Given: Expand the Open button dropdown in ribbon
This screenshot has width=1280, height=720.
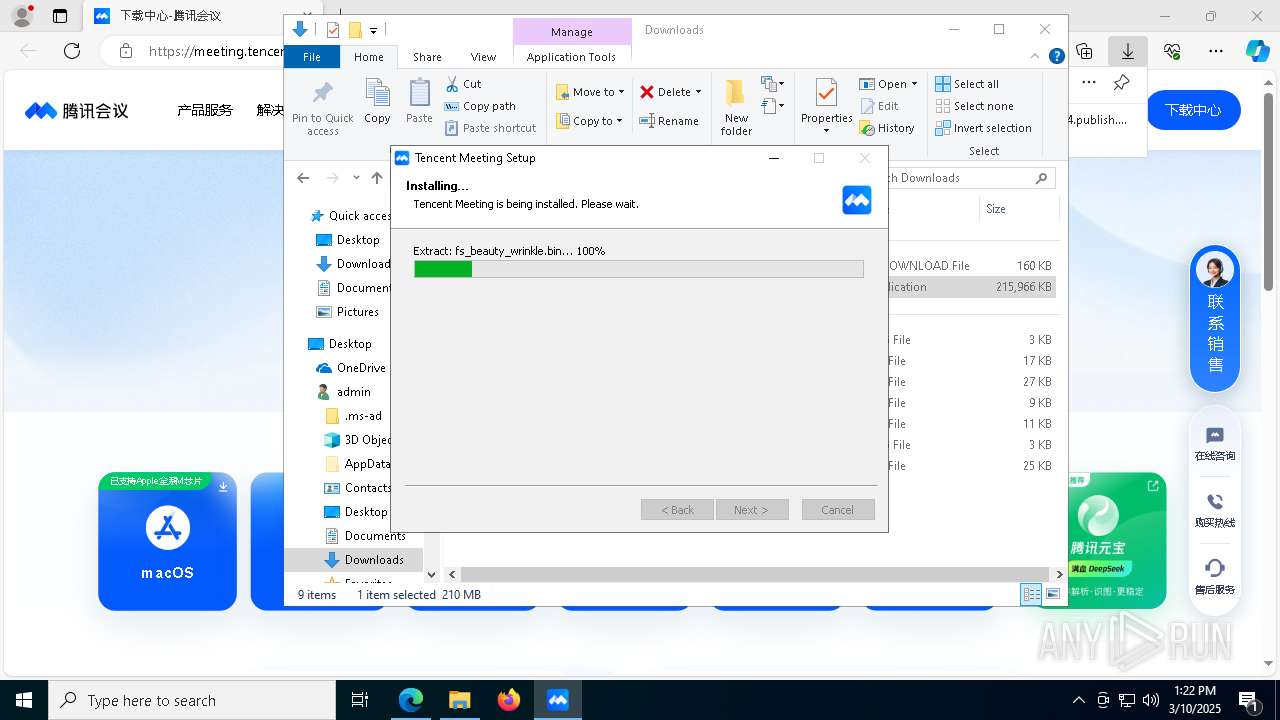Looking at the screenshot, I should (x=914, y=84).
